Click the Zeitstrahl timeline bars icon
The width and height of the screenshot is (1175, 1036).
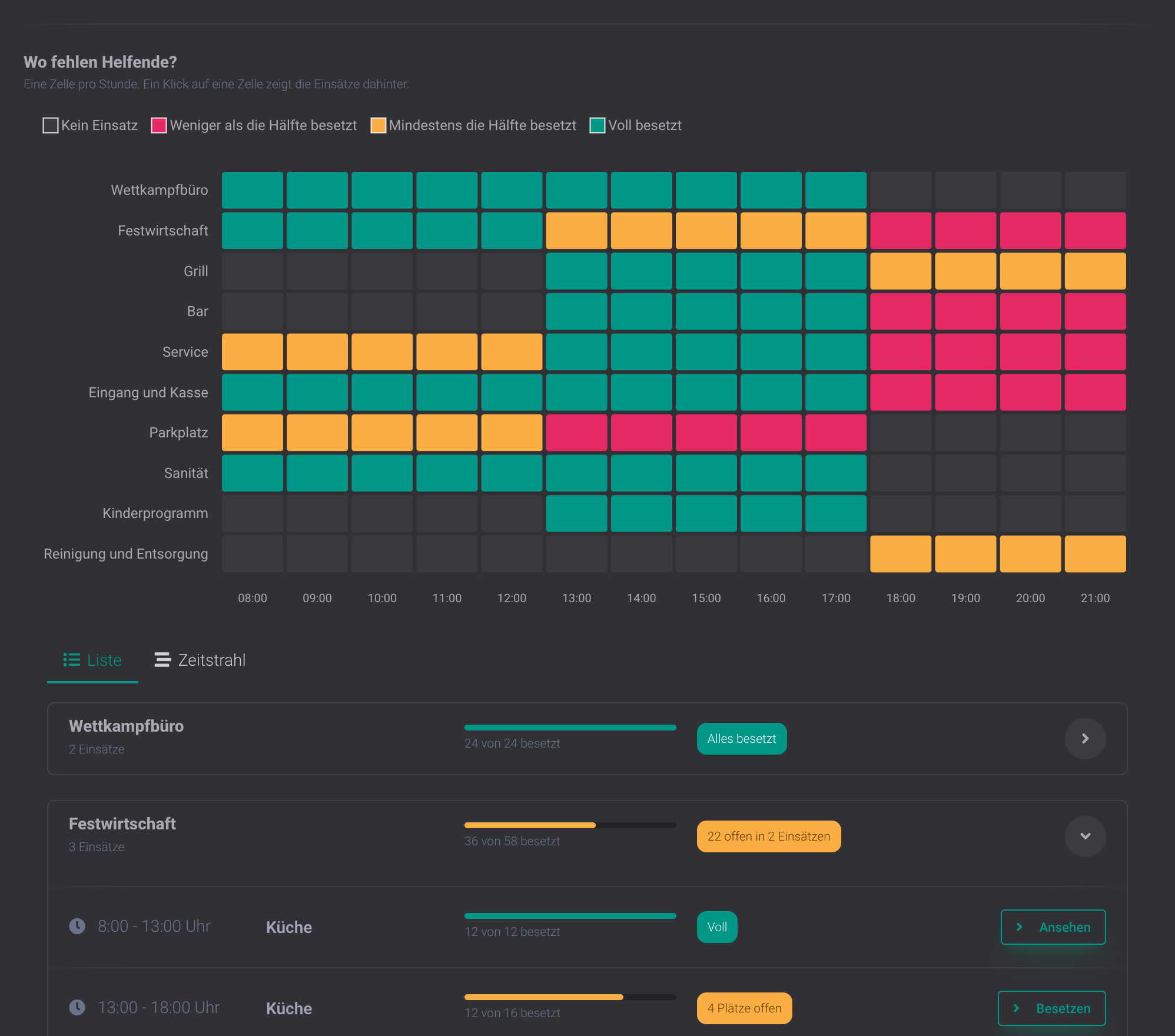point(162,660)
